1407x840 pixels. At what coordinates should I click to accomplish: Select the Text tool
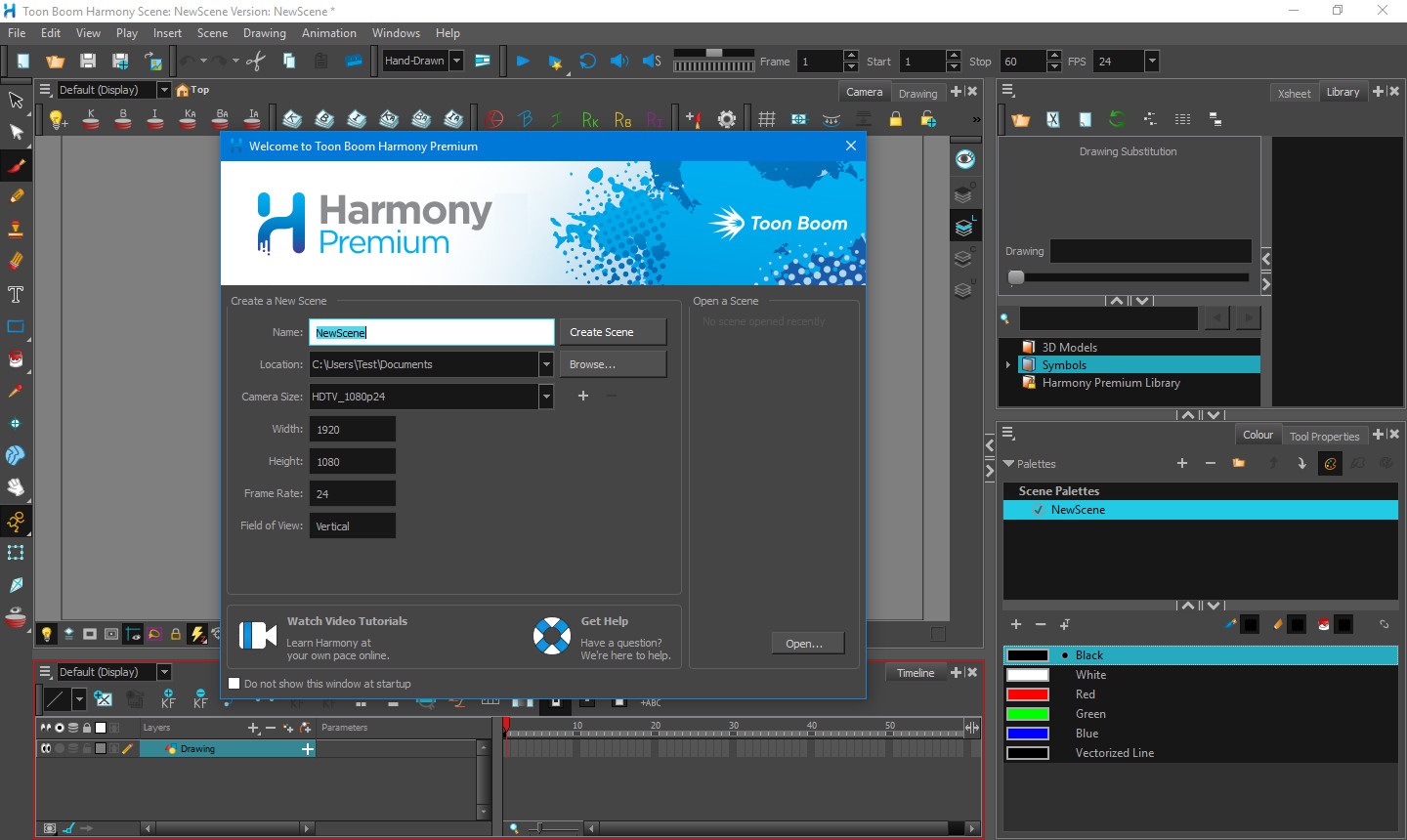(x=16, y=294)
